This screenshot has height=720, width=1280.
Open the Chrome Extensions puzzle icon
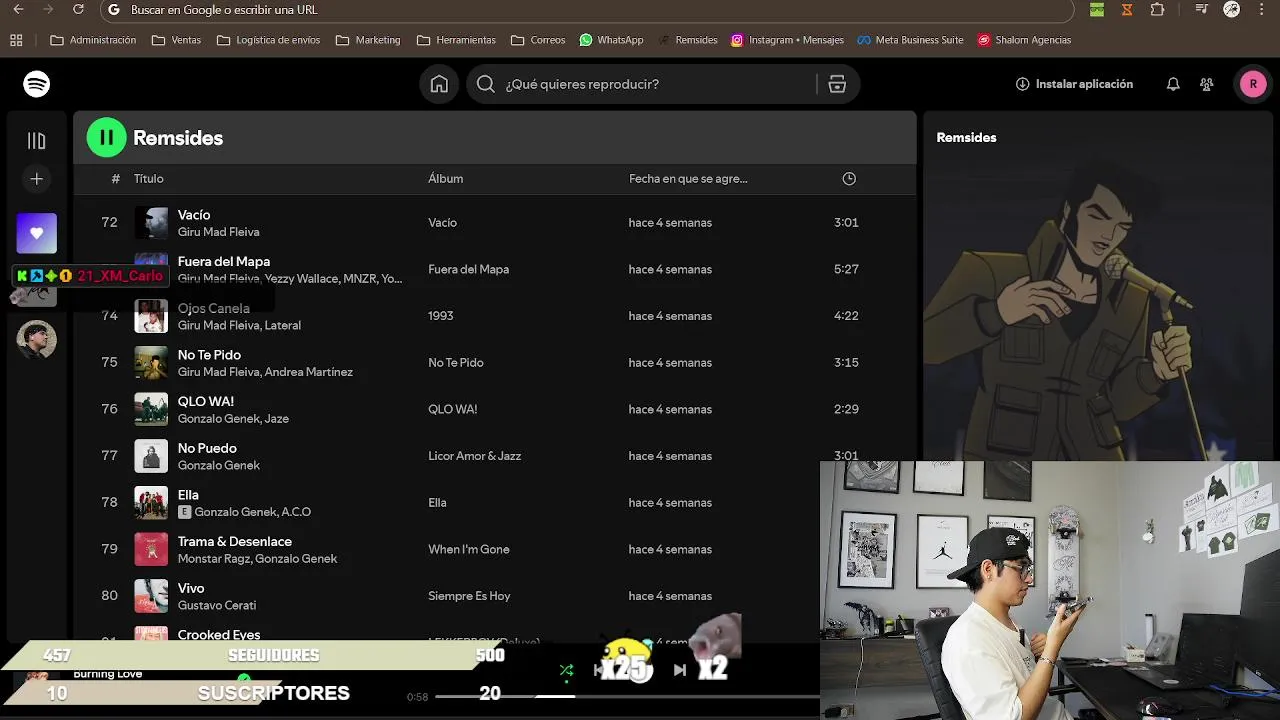pyautogui.click(x=1157, y=10)
